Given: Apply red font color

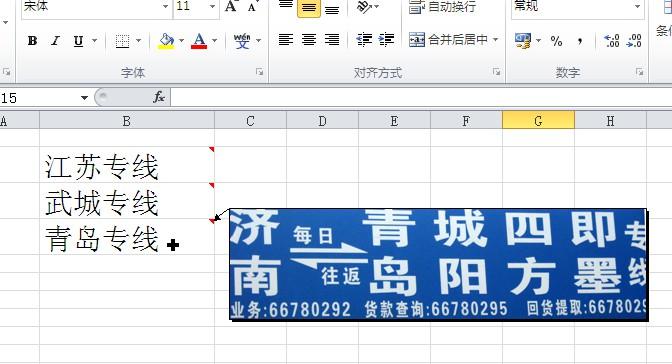Looking at the screenshot, I should pyautogui.click(x=199, y=41).
